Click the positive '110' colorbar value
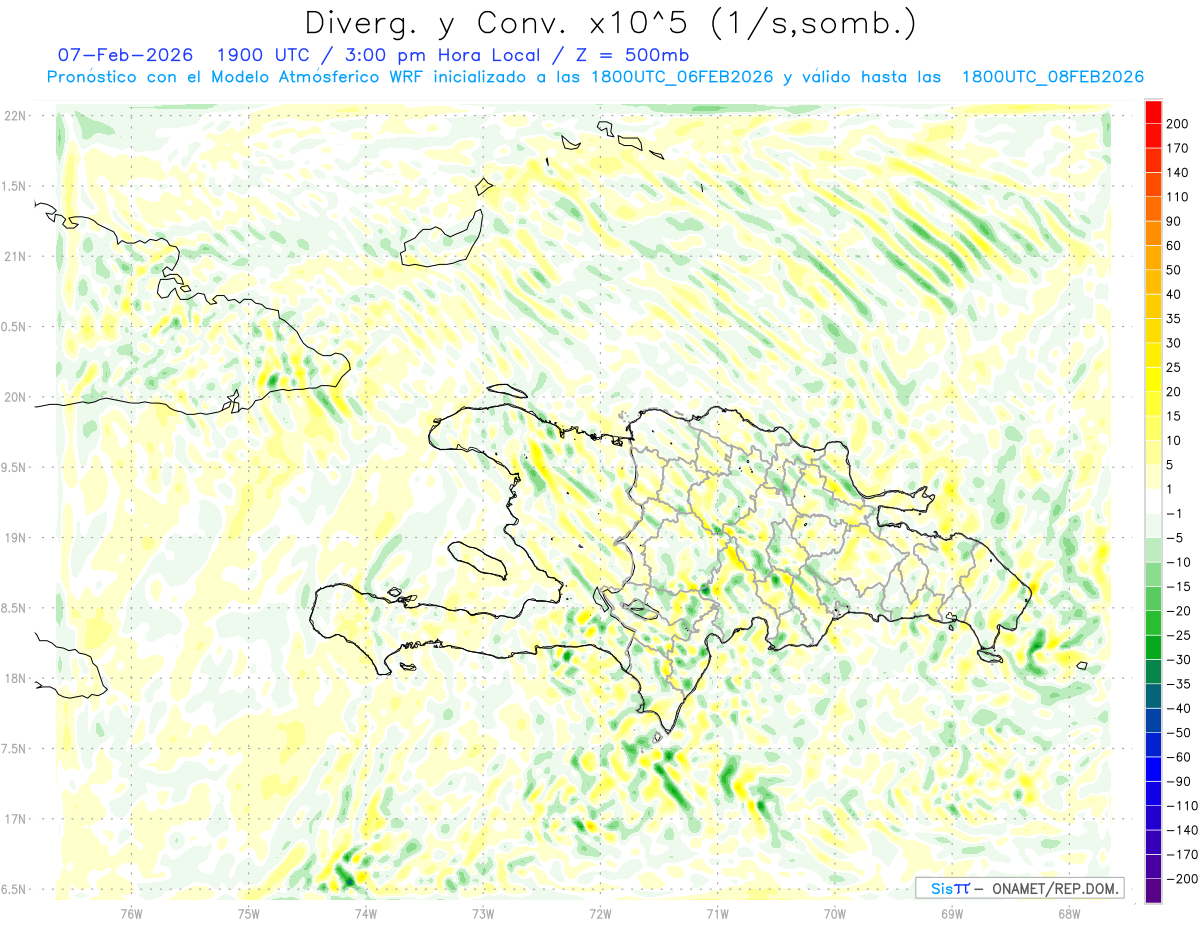The height and width of the screenshot is (927, 1200). (1179, 197)
